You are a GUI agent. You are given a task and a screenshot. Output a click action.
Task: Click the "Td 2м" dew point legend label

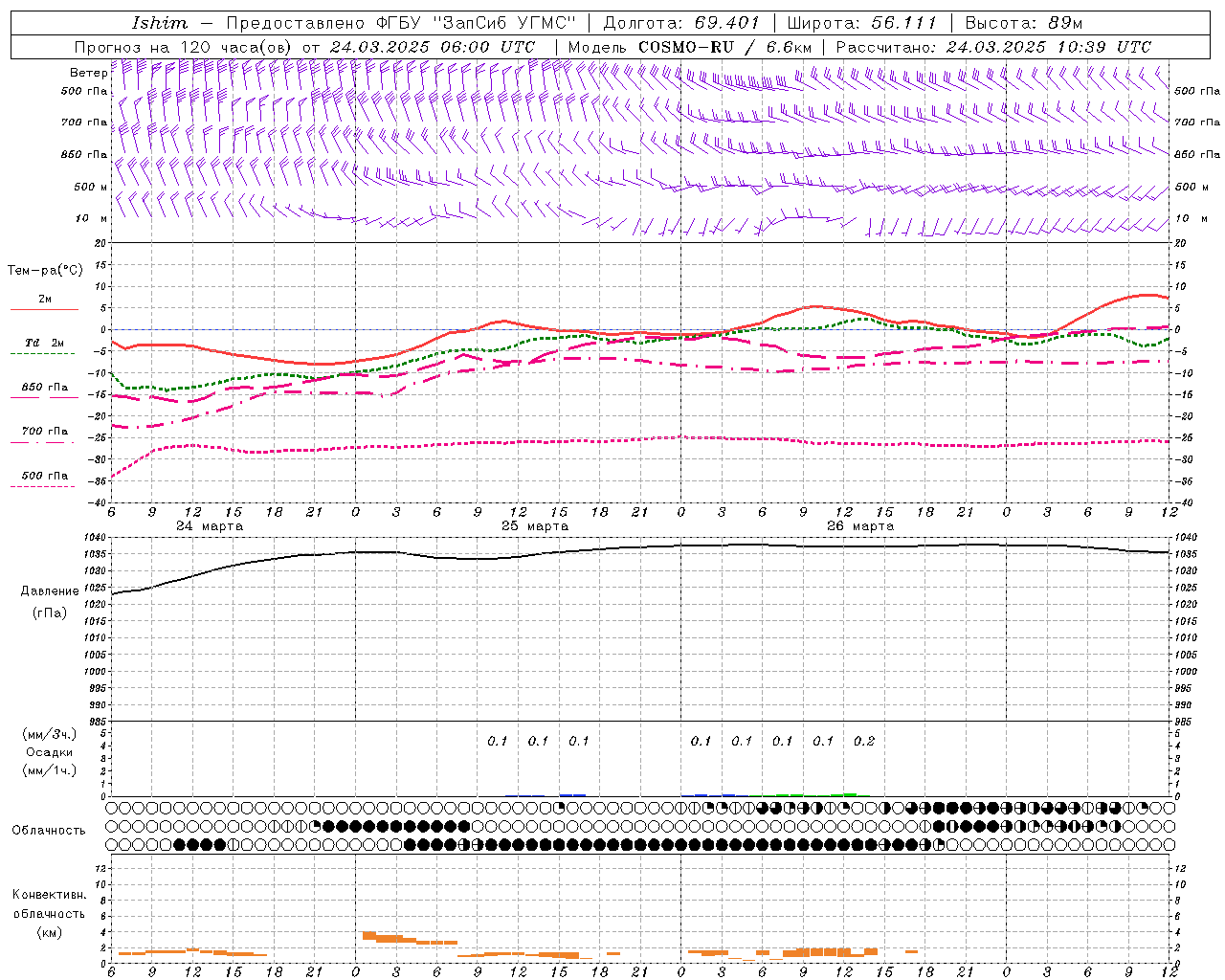[x=45, y=343]
